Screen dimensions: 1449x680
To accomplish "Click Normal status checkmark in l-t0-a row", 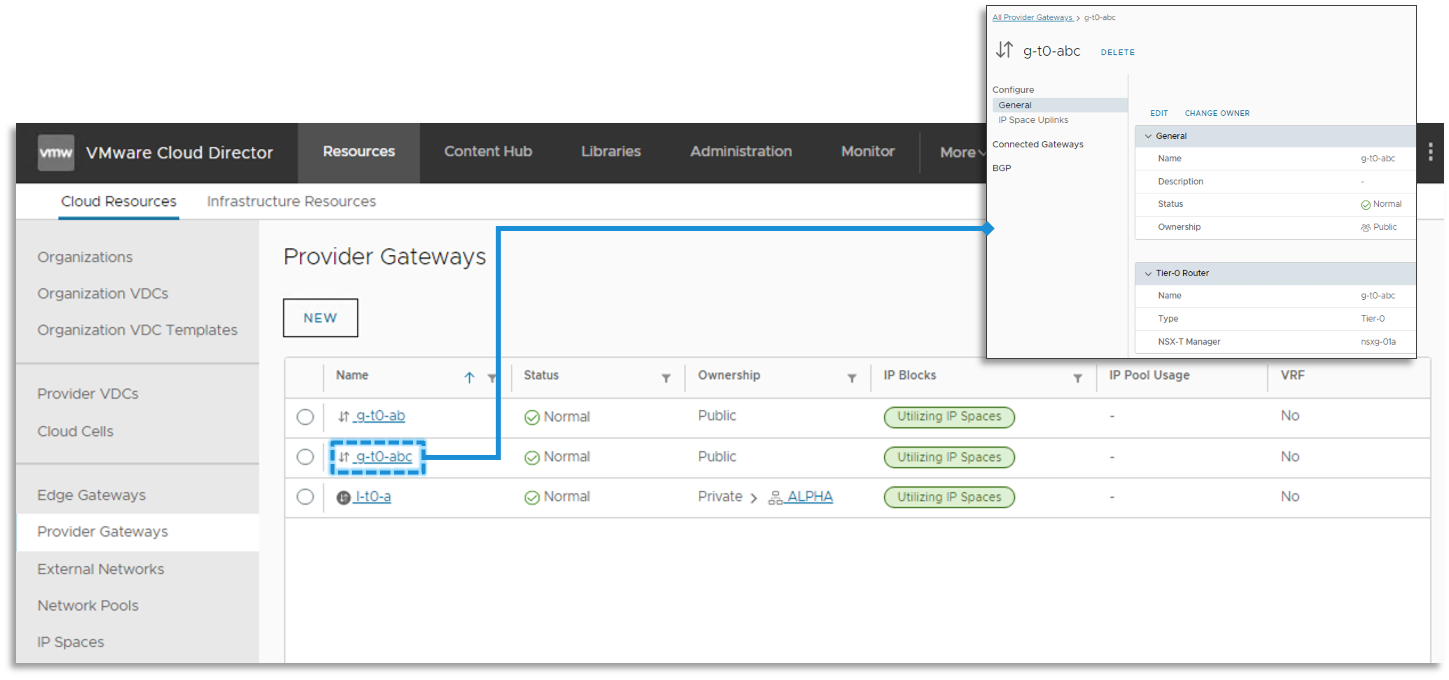I will [532, 497].
